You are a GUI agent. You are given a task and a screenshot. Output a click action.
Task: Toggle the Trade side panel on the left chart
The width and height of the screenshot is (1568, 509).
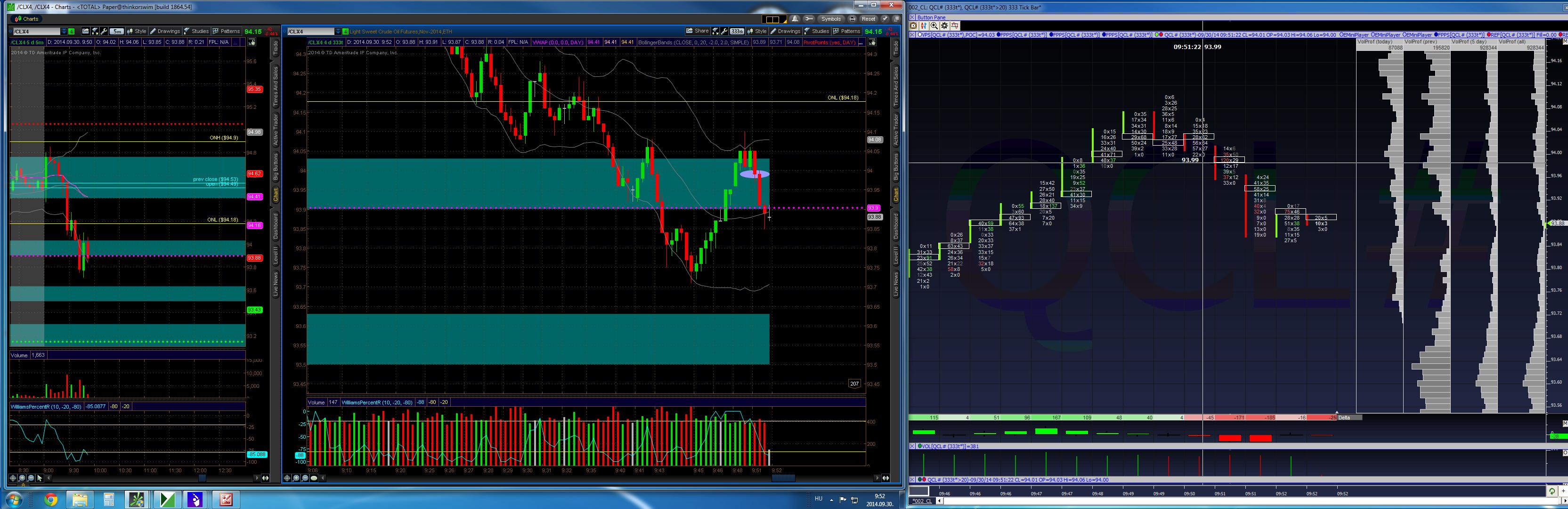pos(275,48)
